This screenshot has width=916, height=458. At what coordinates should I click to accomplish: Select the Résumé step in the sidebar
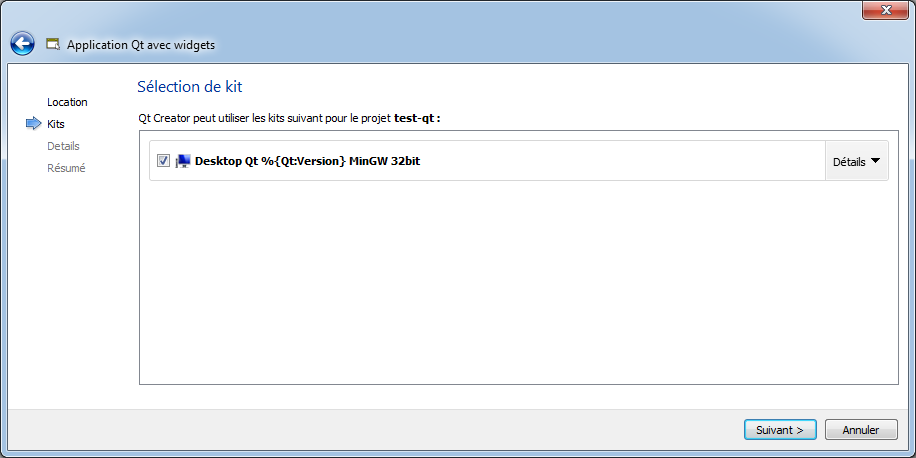tap(66, 168)
